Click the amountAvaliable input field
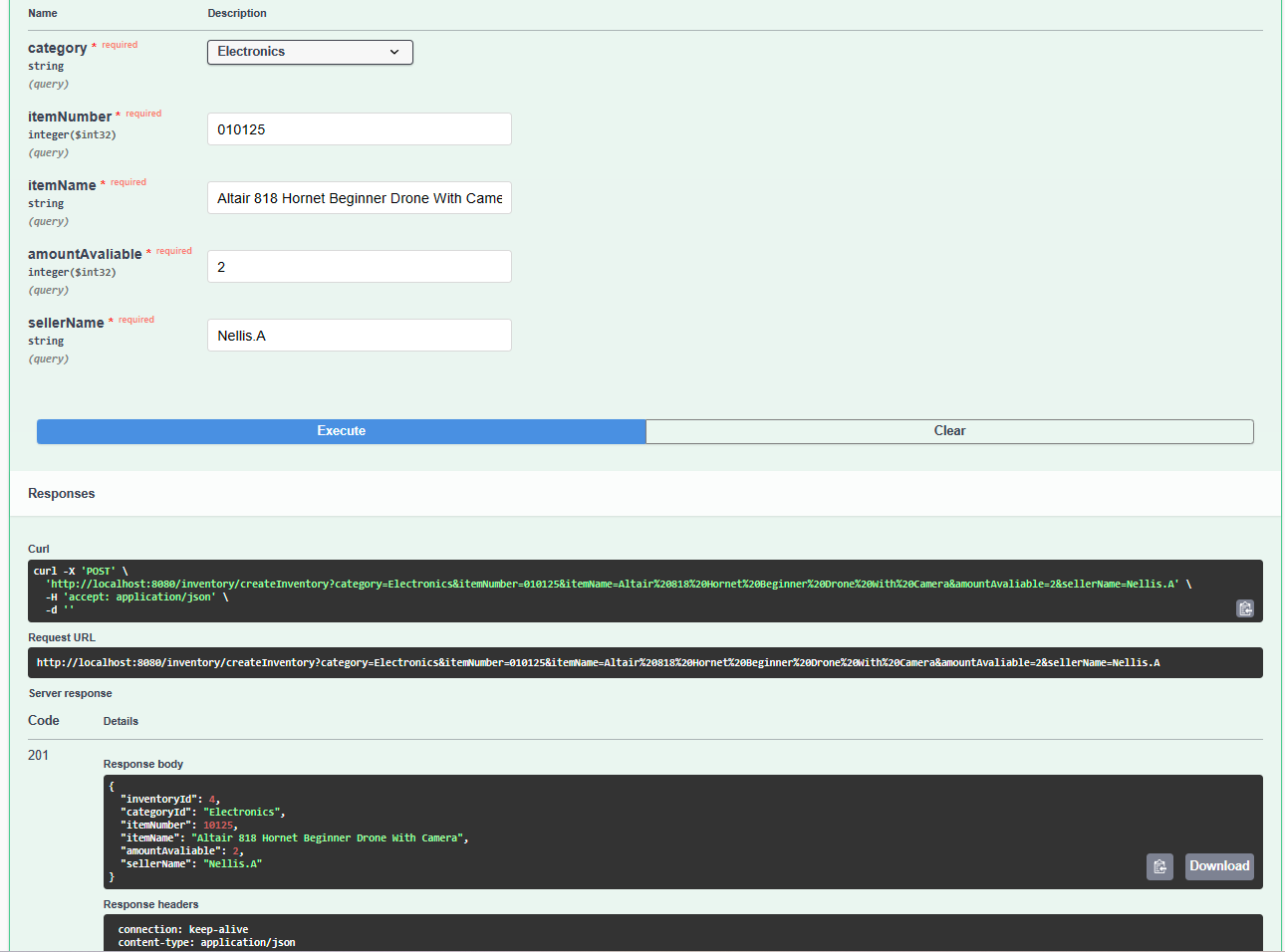This screenshot has width=1285, height=952. point(359,266)
